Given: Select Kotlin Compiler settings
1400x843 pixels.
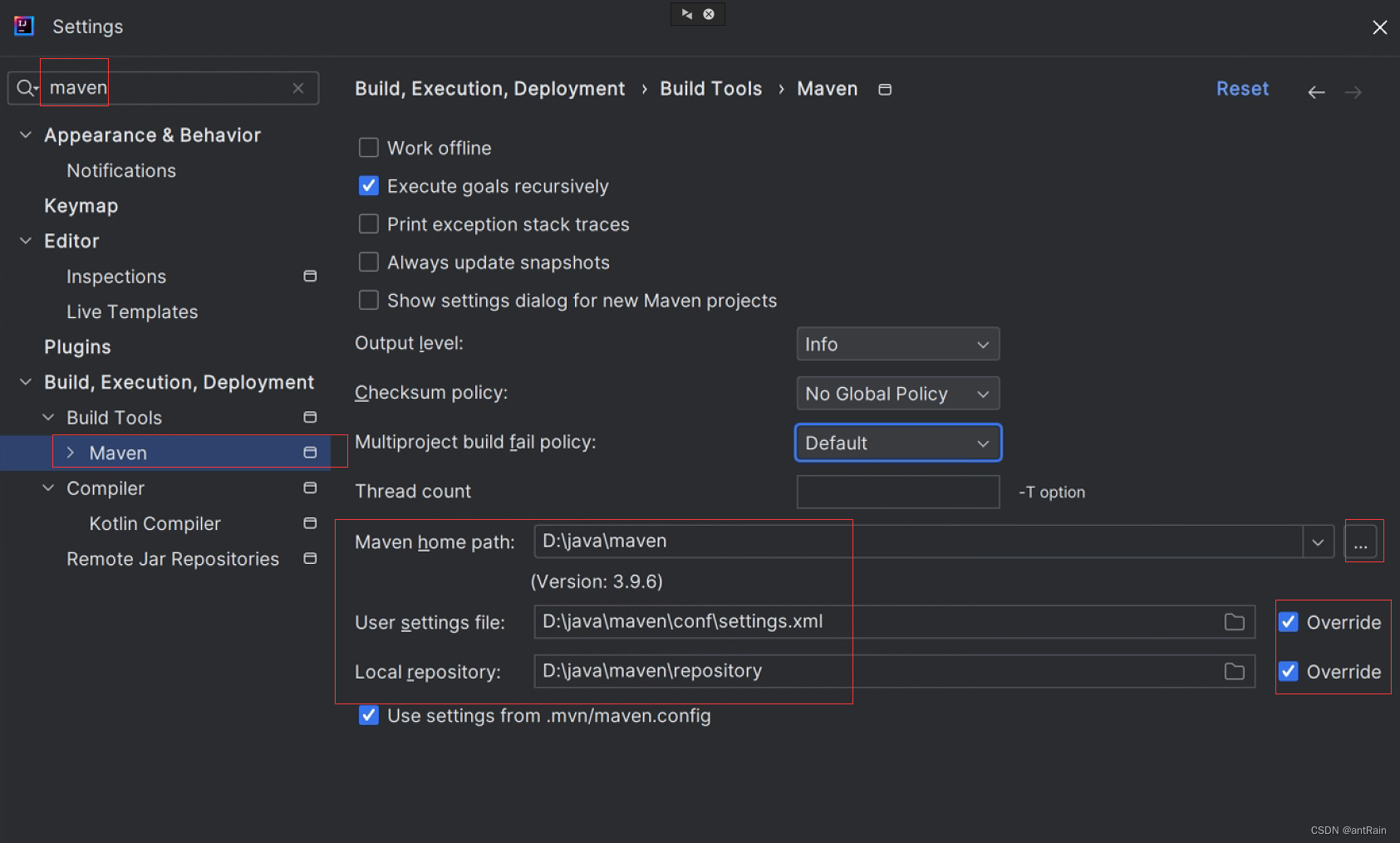Looking at the screenshot, I should pyautogui.click(x=155, y=523).
